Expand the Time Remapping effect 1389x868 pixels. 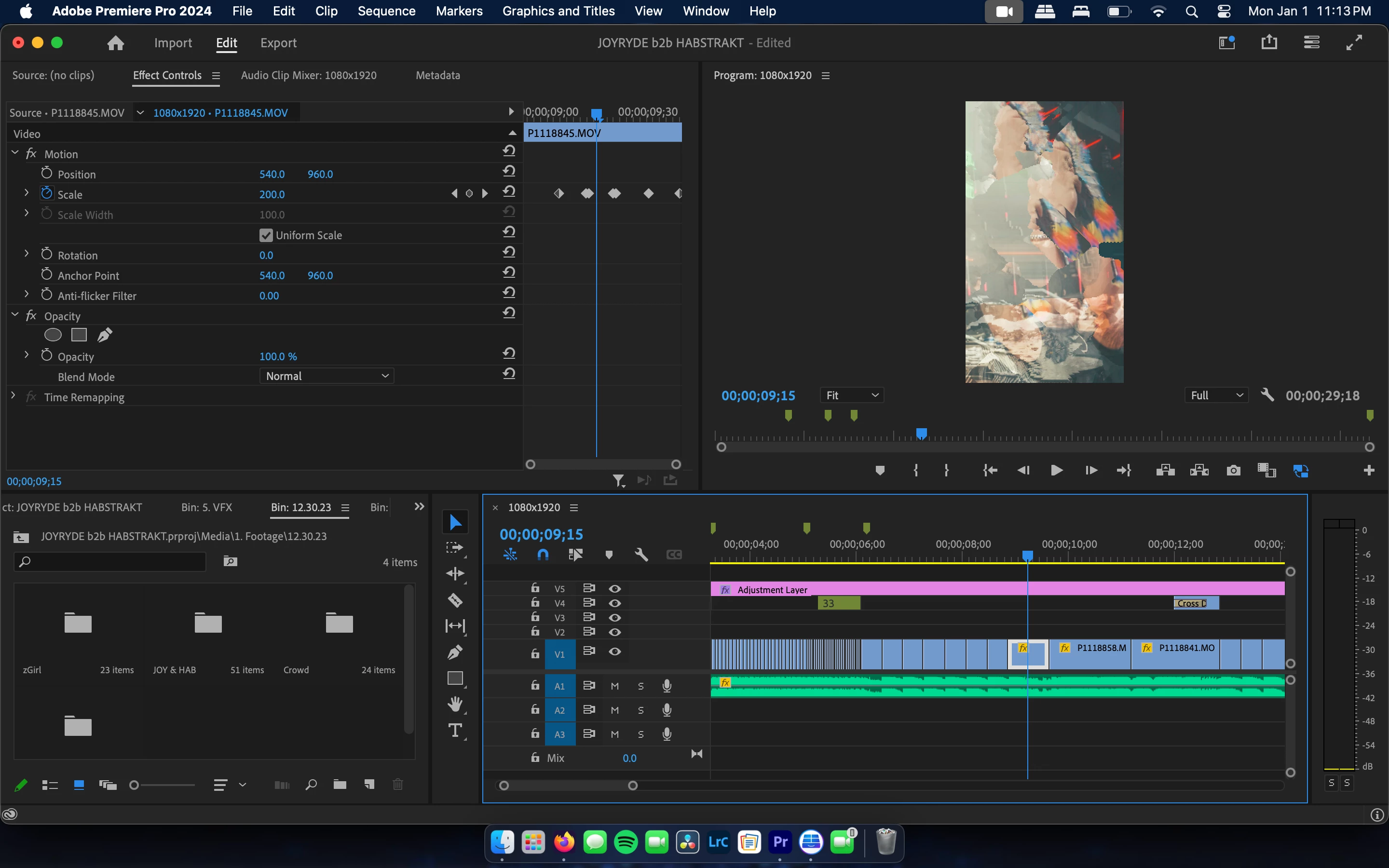13,396
